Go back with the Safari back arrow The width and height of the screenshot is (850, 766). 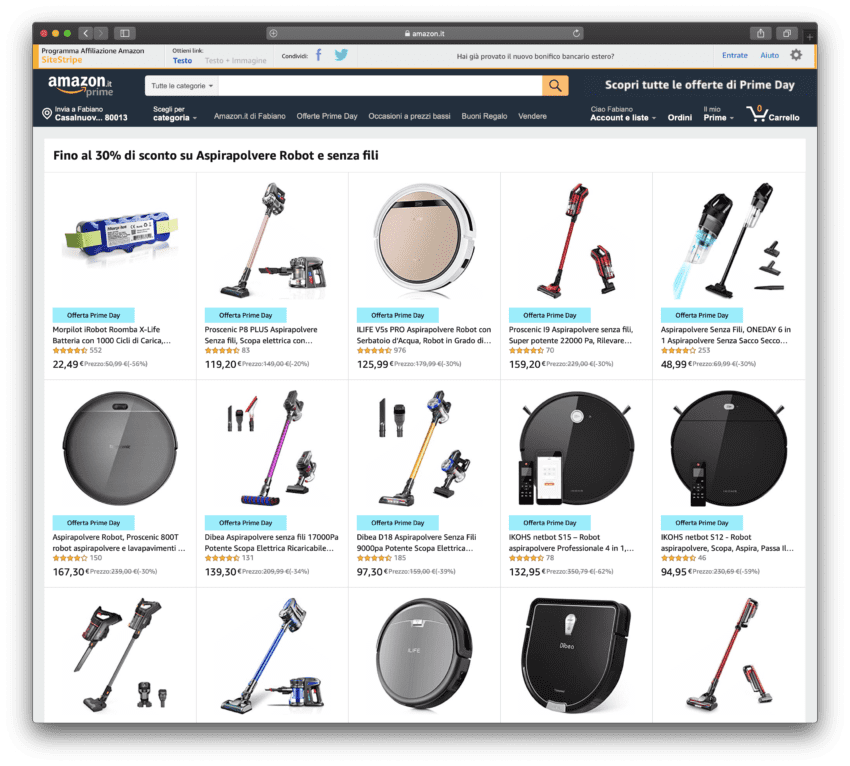click(86, 34)
